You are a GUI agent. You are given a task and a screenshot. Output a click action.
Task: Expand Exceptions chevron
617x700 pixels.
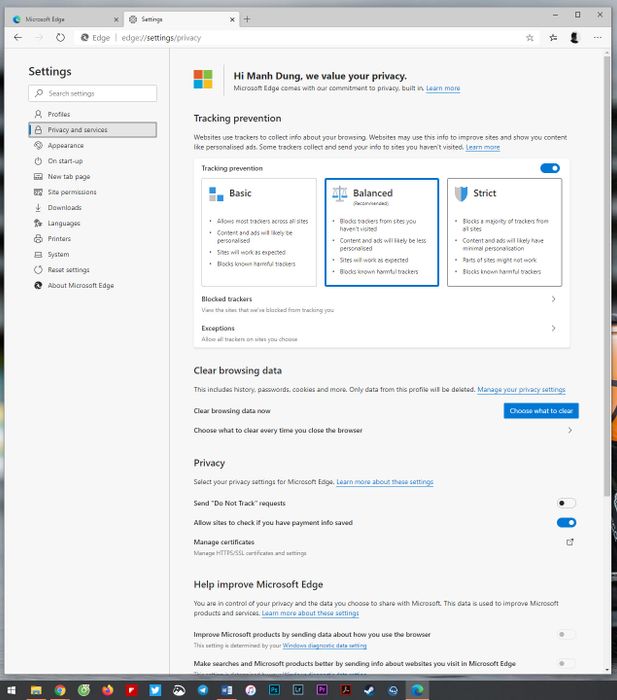point(554,329)
